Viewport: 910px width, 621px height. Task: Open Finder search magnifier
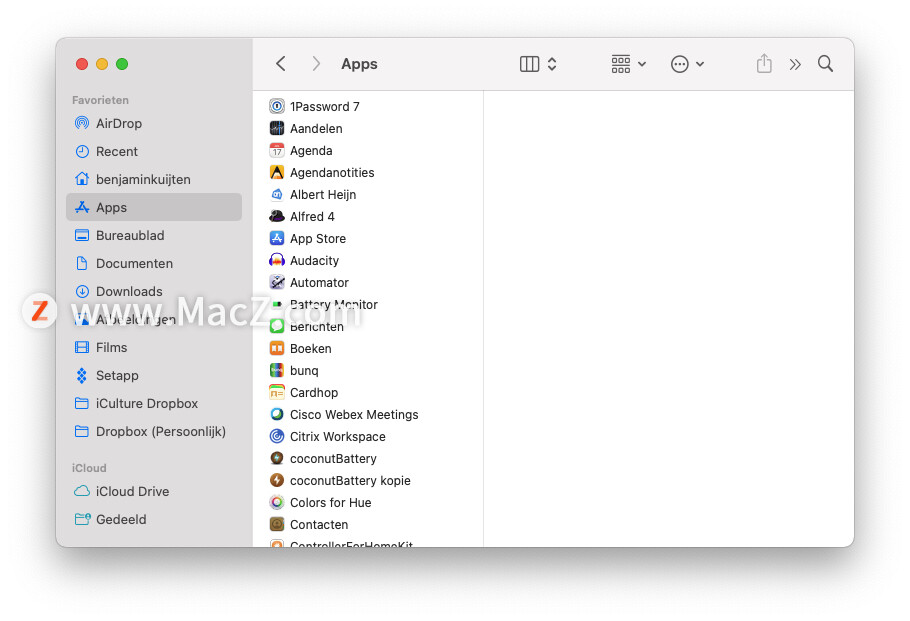coord(825,64)
